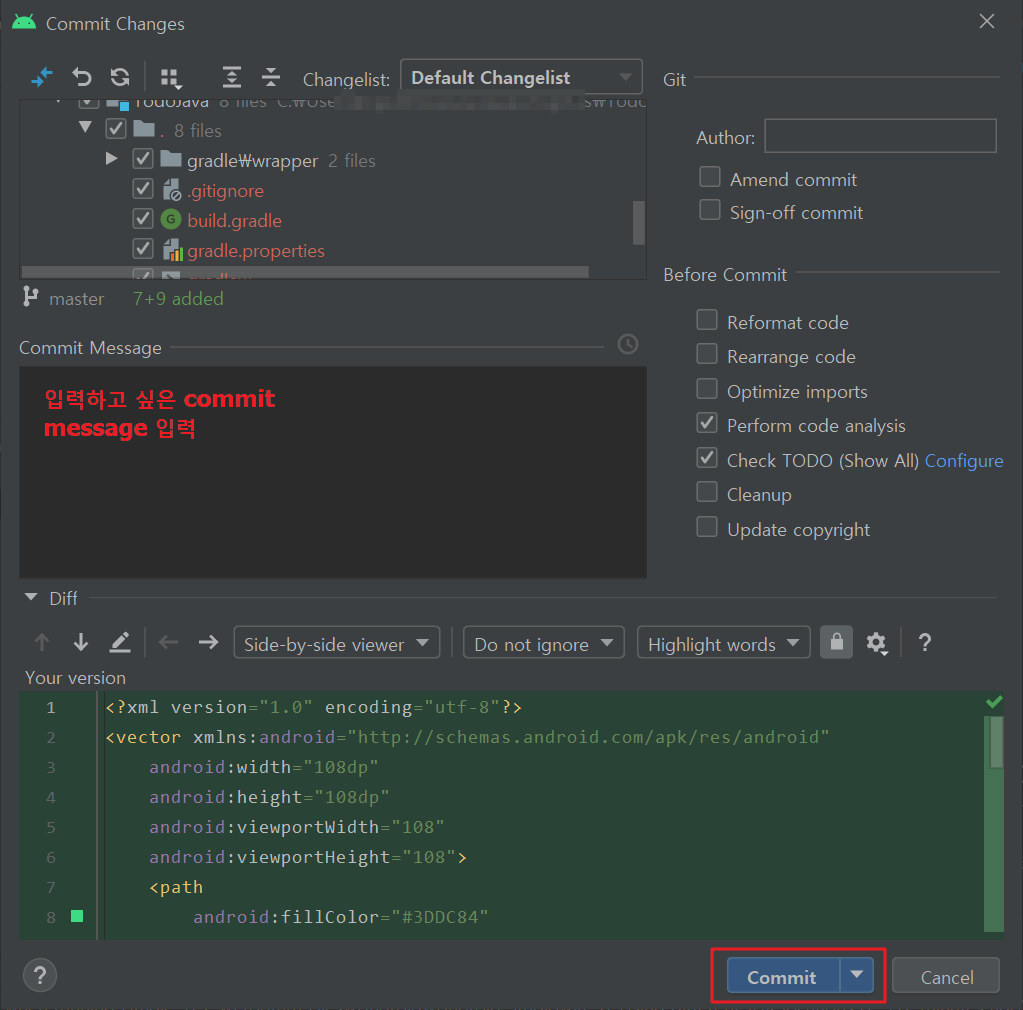Uncheck the 8 files folder checkbox
Screen dimensions: 1023x1010
[116, 129]
